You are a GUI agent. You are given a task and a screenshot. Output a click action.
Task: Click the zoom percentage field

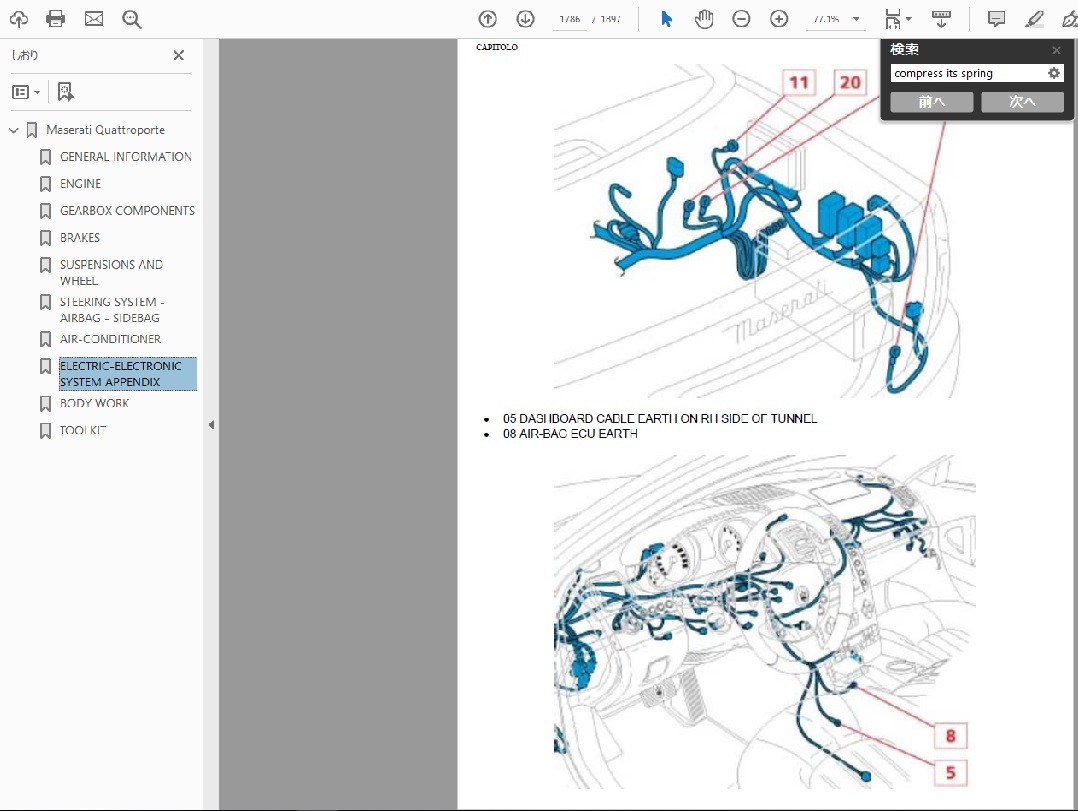[827, 19]
